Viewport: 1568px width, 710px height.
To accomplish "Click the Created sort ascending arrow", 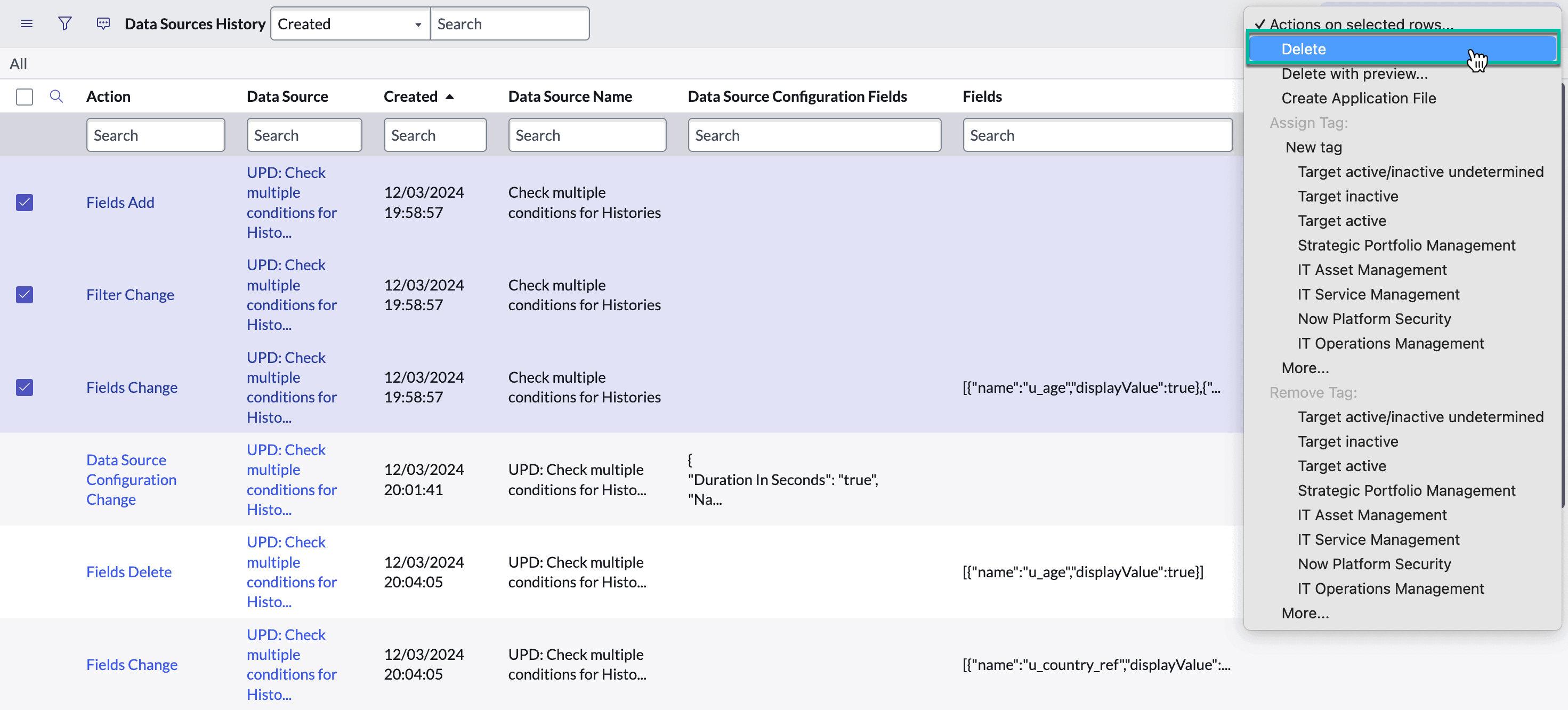I will coord(450,96).
